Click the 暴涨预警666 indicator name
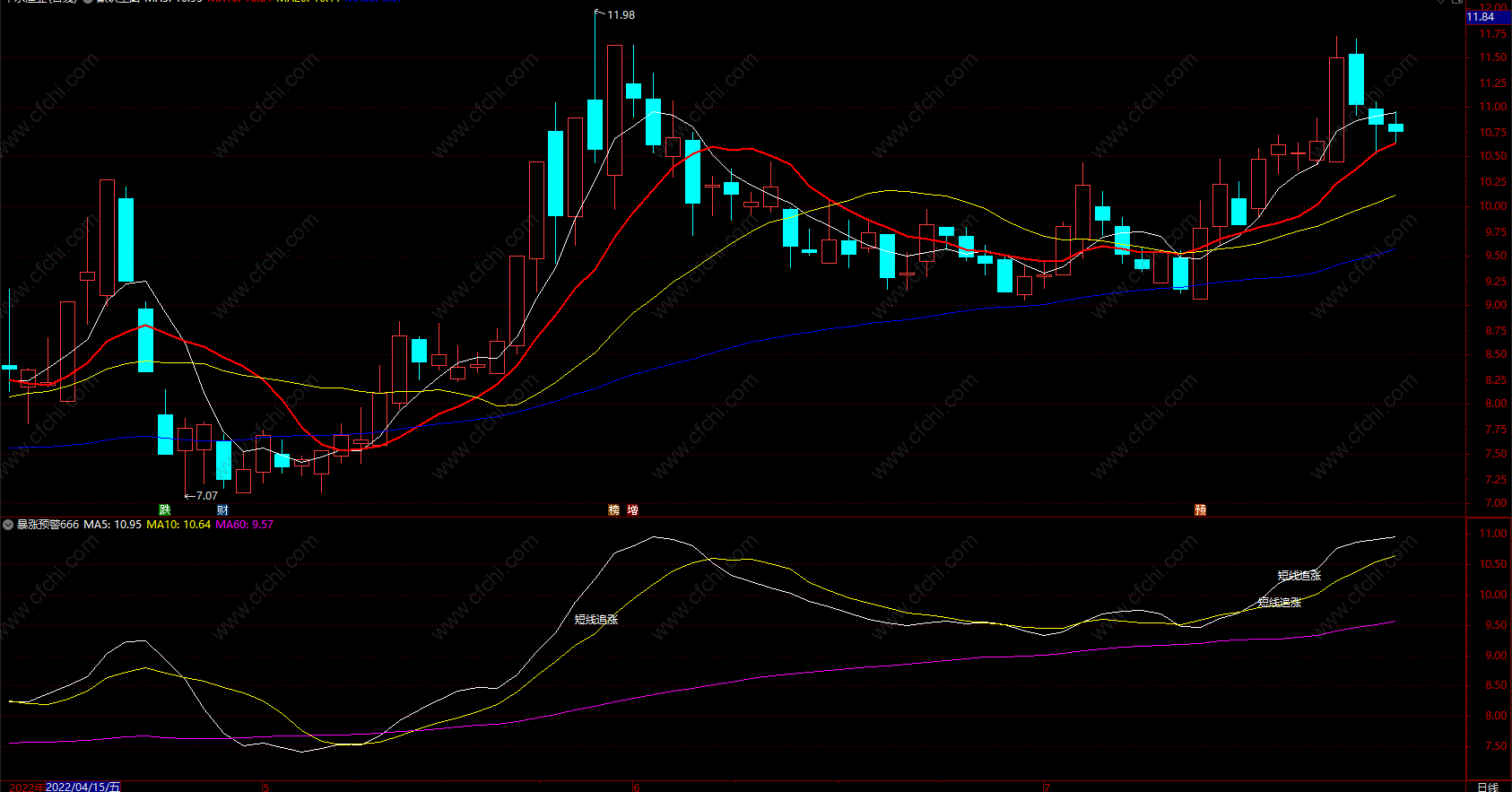The height and width of the screenshot is (792, 1512). 48,525
